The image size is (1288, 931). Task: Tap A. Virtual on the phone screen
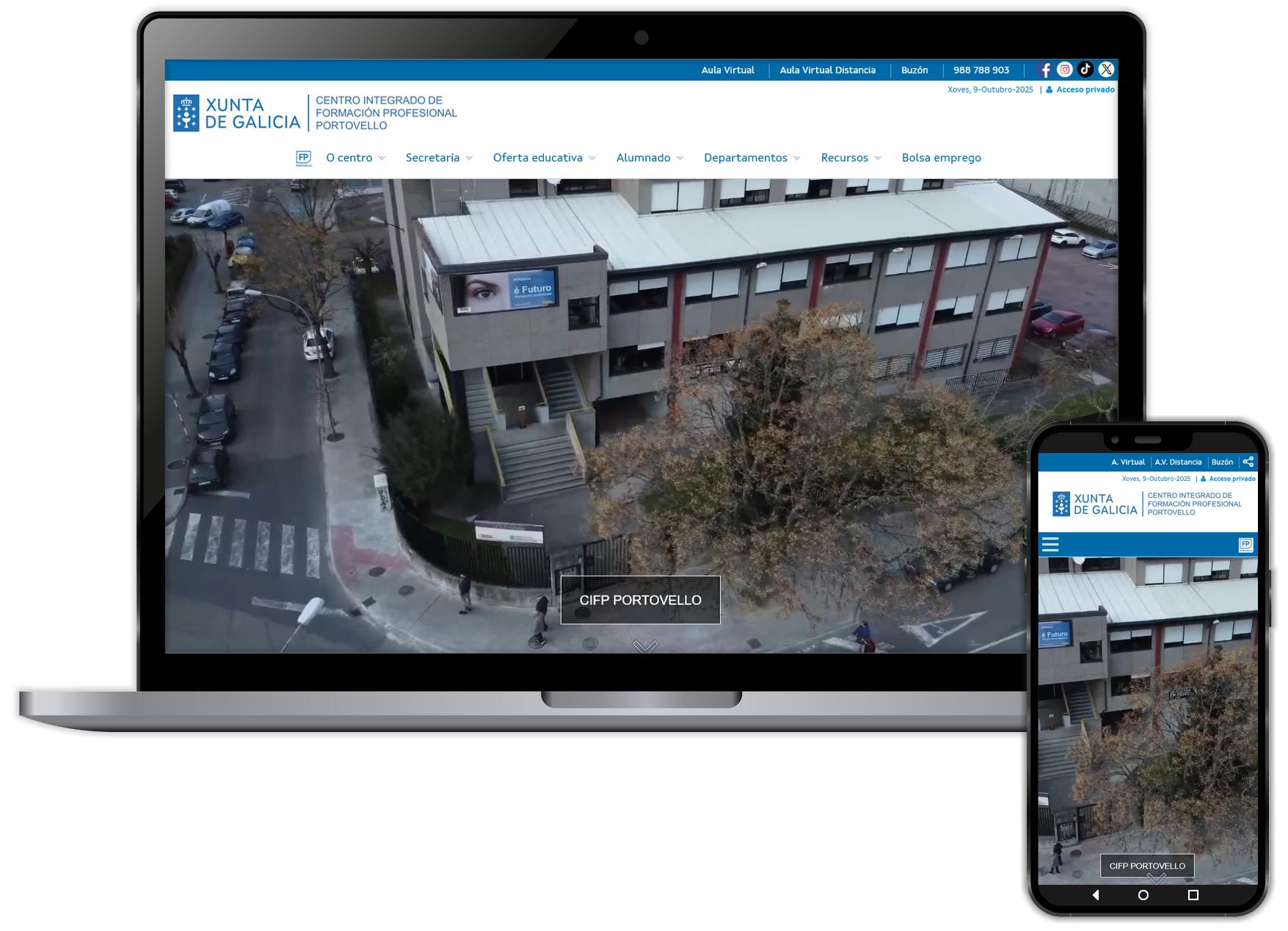point(1127,462)
